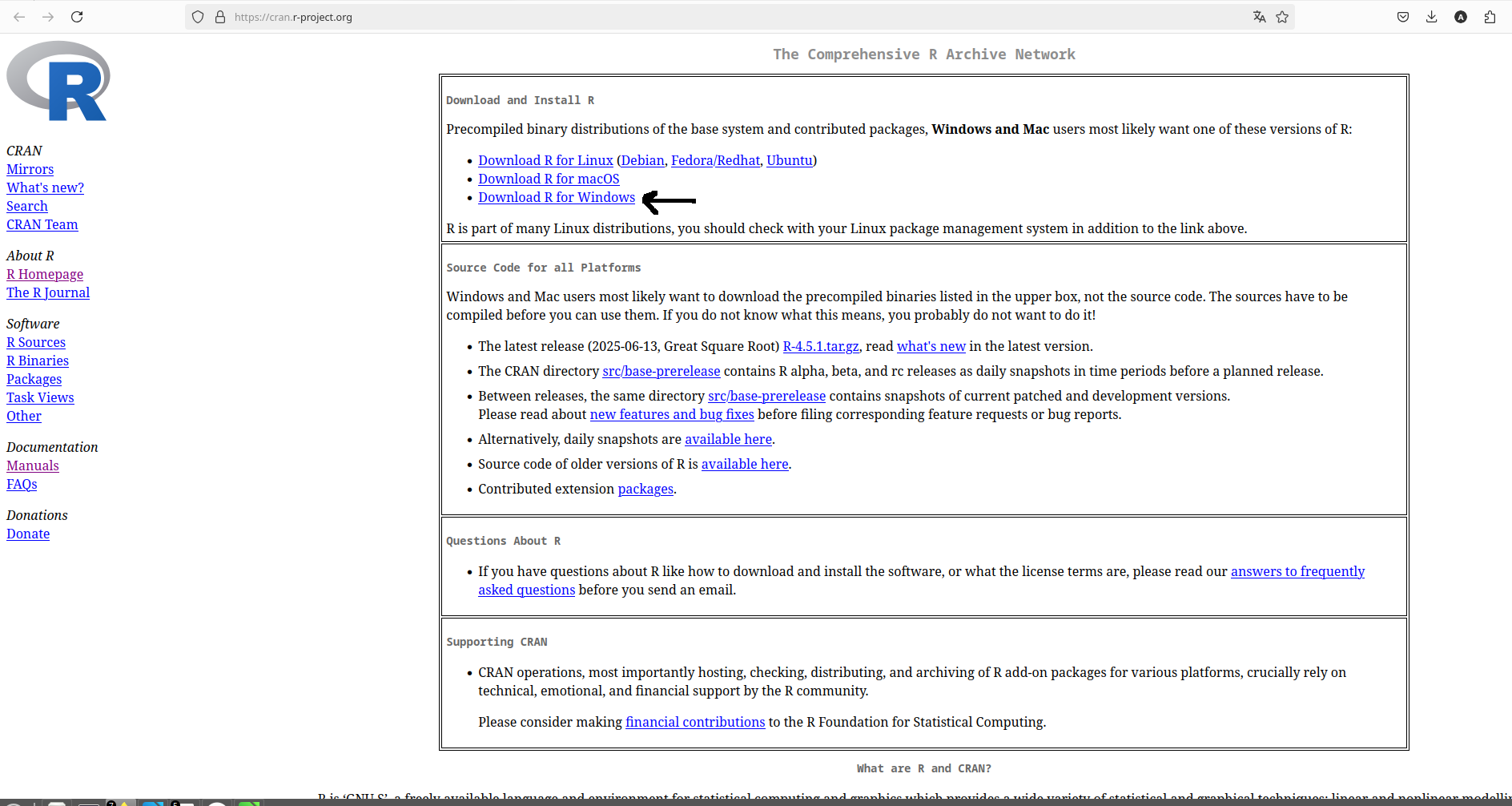Open the Packages sidebar link
This screenshot has width=1512, height=806.
(x=34, y=380)
